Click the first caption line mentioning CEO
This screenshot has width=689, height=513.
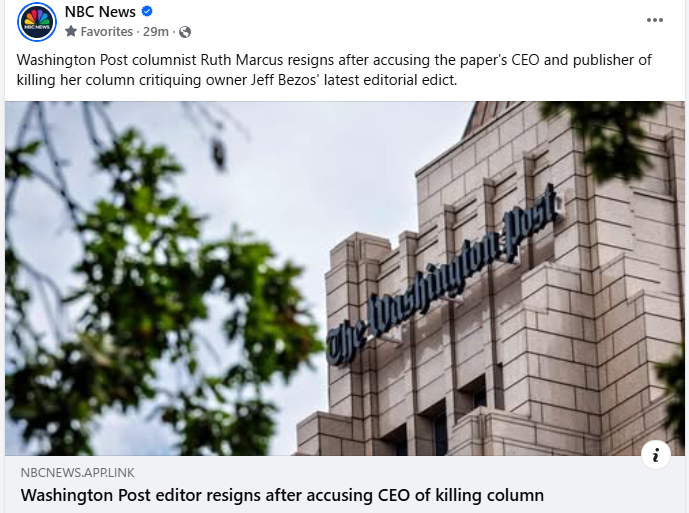coord(334,60)
